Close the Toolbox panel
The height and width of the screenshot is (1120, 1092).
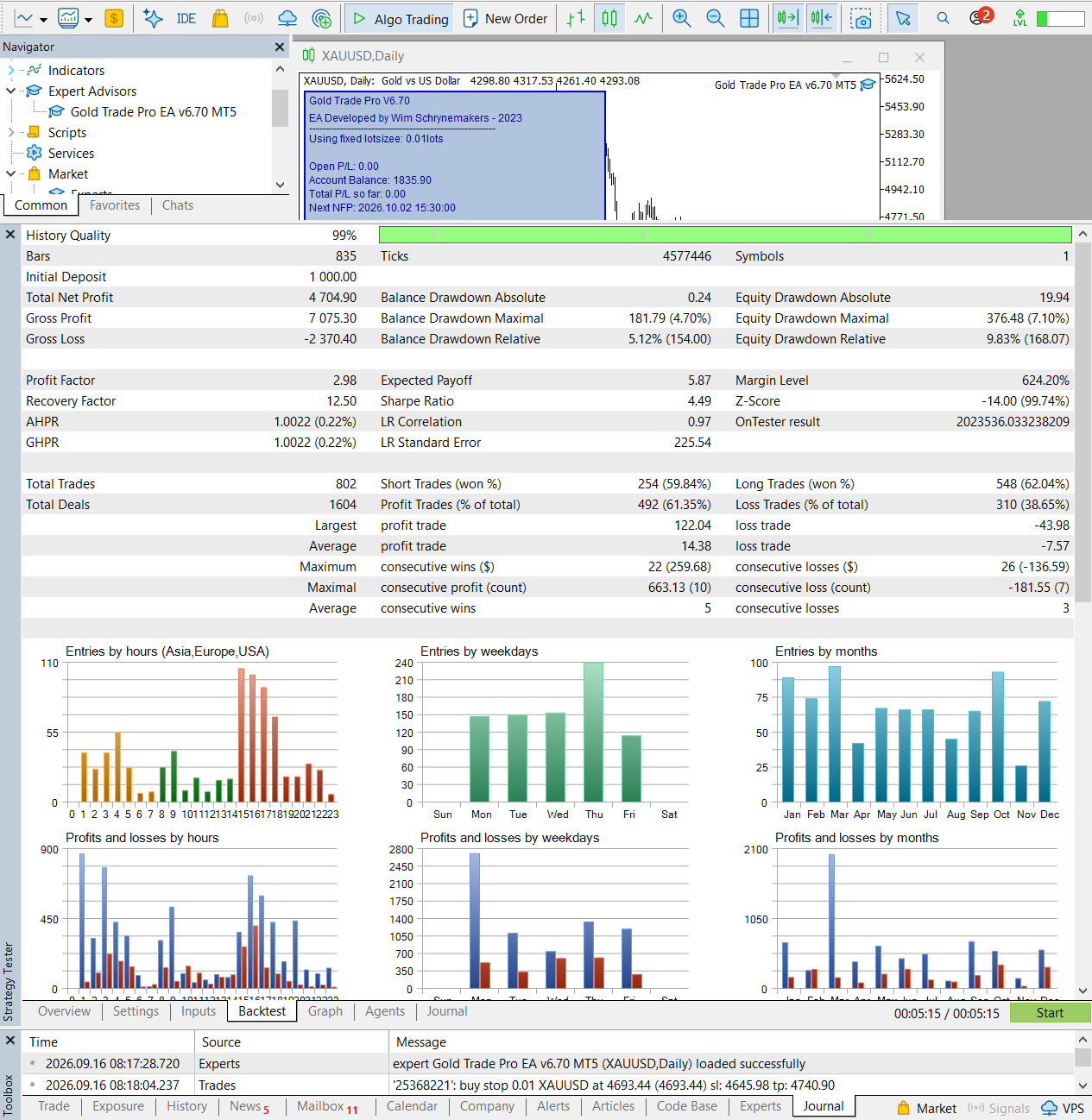pyautogui.click(x=10, y=1041)
